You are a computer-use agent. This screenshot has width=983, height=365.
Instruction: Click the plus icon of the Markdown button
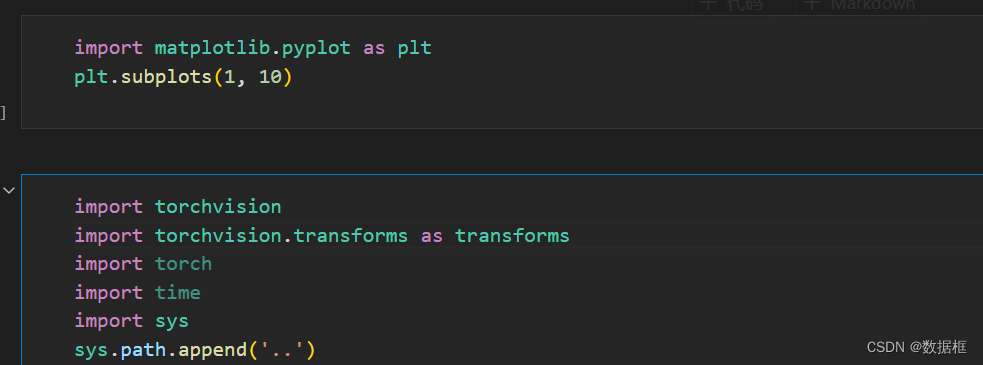tap(812, 5)
